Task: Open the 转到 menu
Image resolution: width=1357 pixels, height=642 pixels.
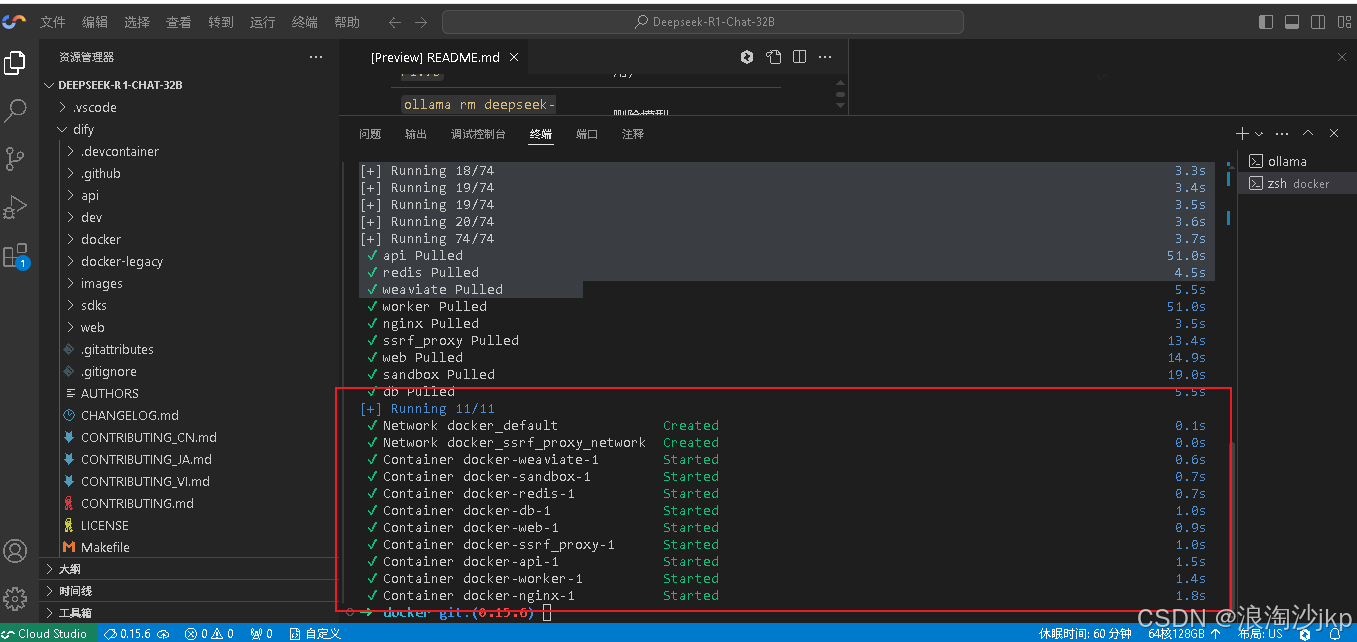Action: point(221,22)
